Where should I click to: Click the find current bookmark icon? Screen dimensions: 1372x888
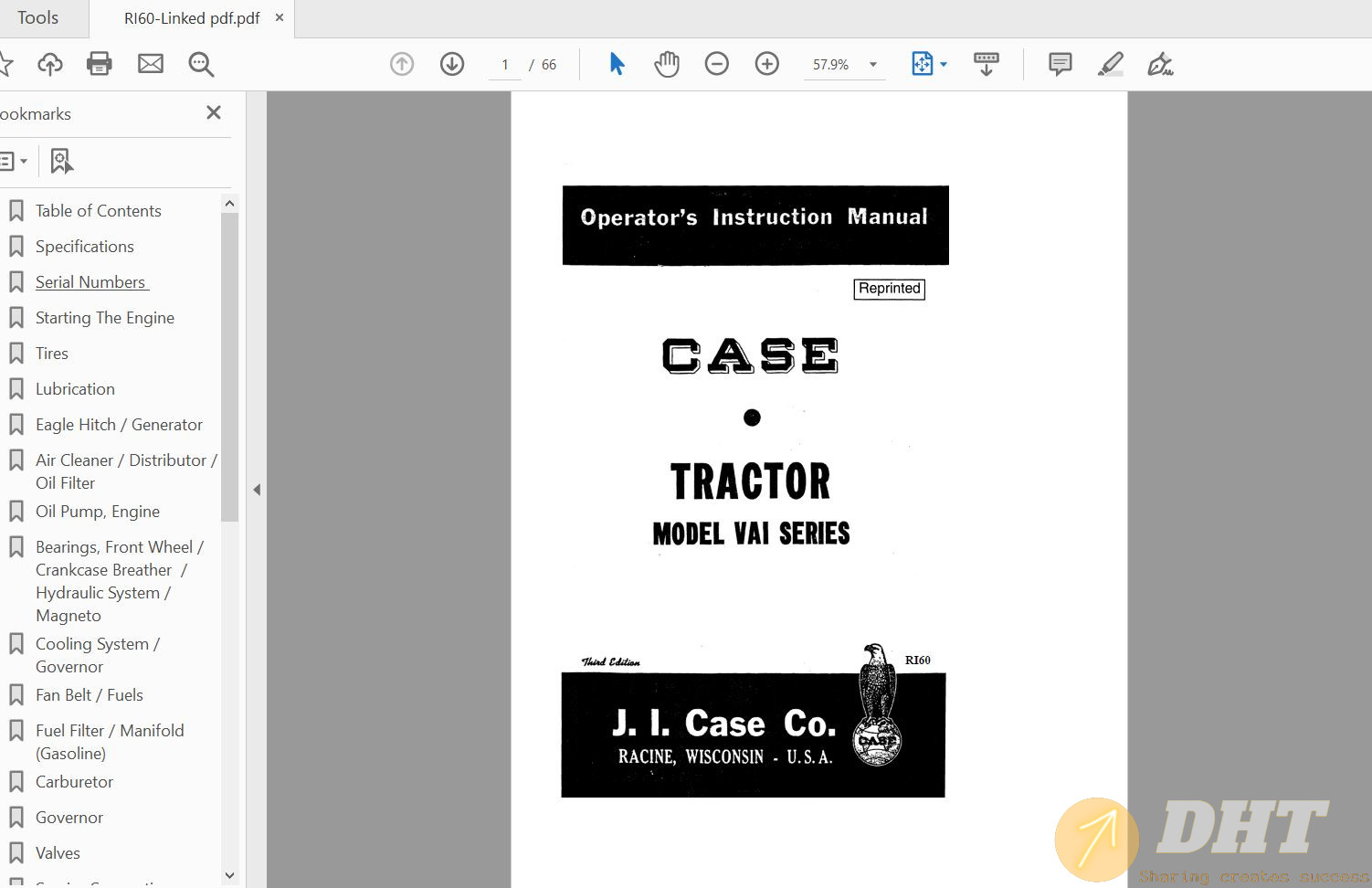(61, 162)
